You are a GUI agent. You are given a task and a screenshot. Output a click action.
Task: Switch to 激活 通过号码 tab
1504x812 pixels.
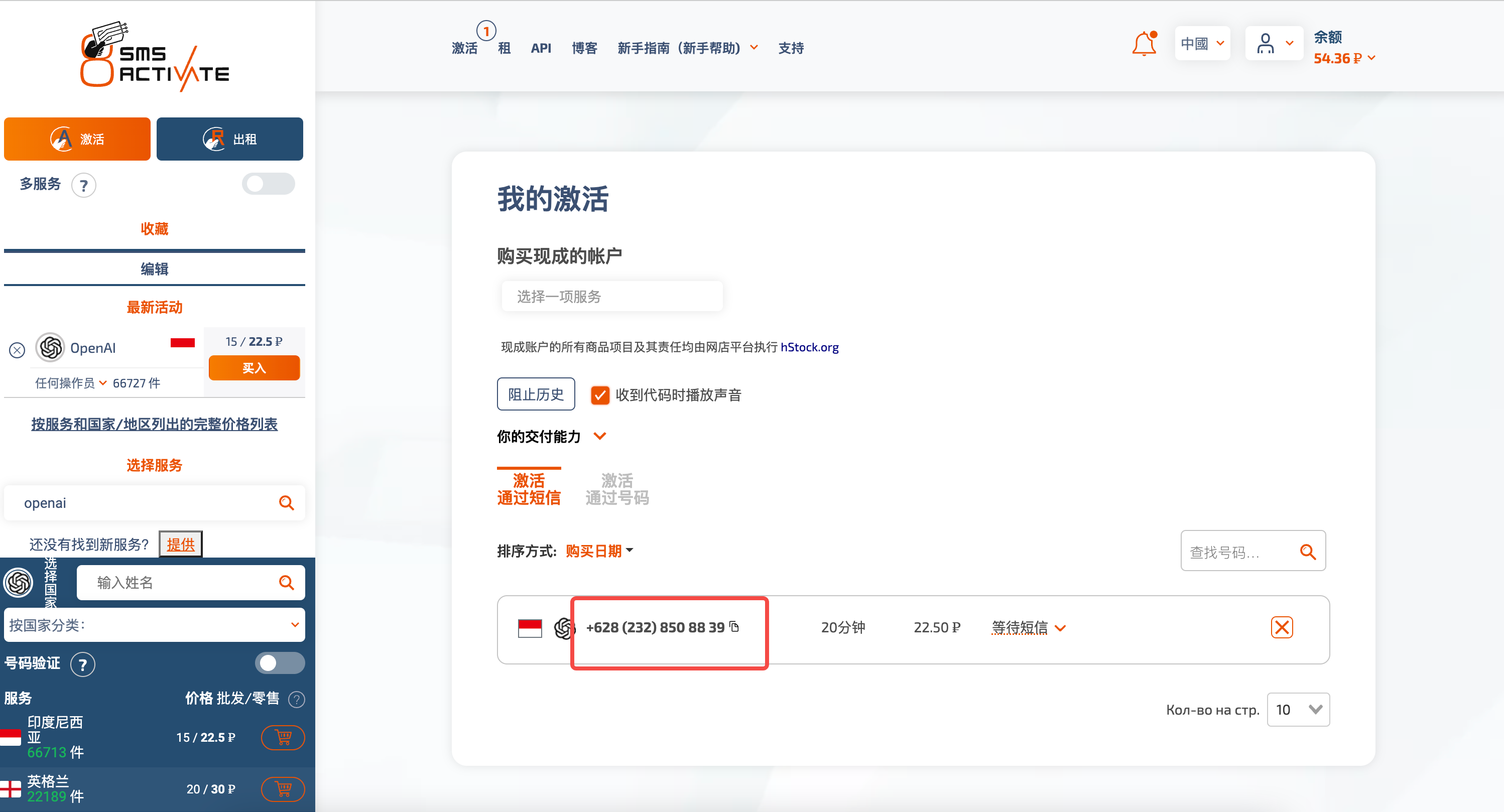[617, 489]
